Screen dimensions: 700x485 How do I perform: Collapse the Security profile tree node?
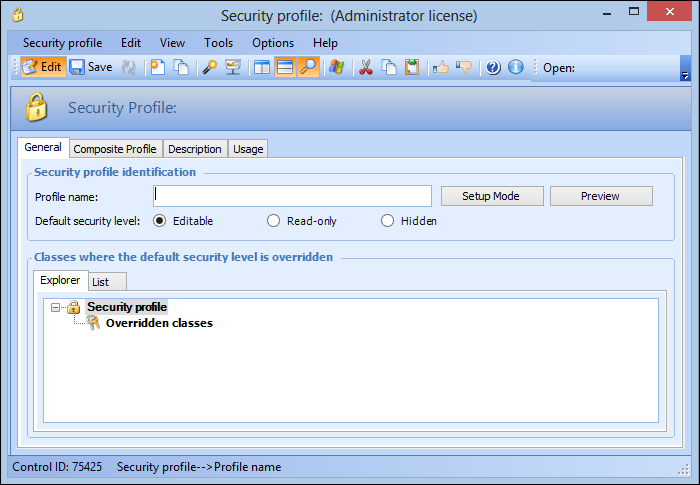(56, 308)
